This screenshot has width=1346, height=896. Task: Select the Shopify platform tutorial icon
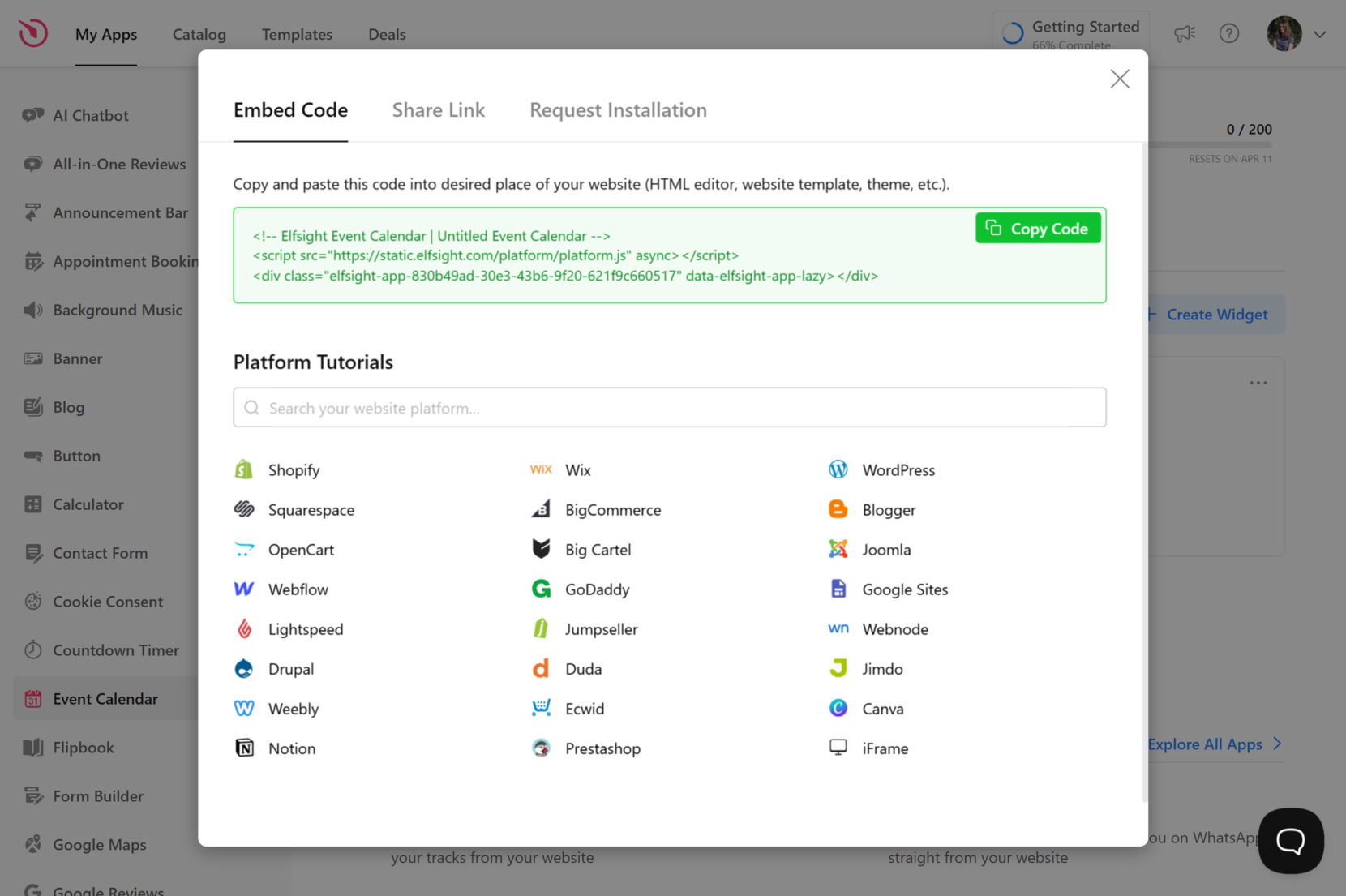[243, 469]
